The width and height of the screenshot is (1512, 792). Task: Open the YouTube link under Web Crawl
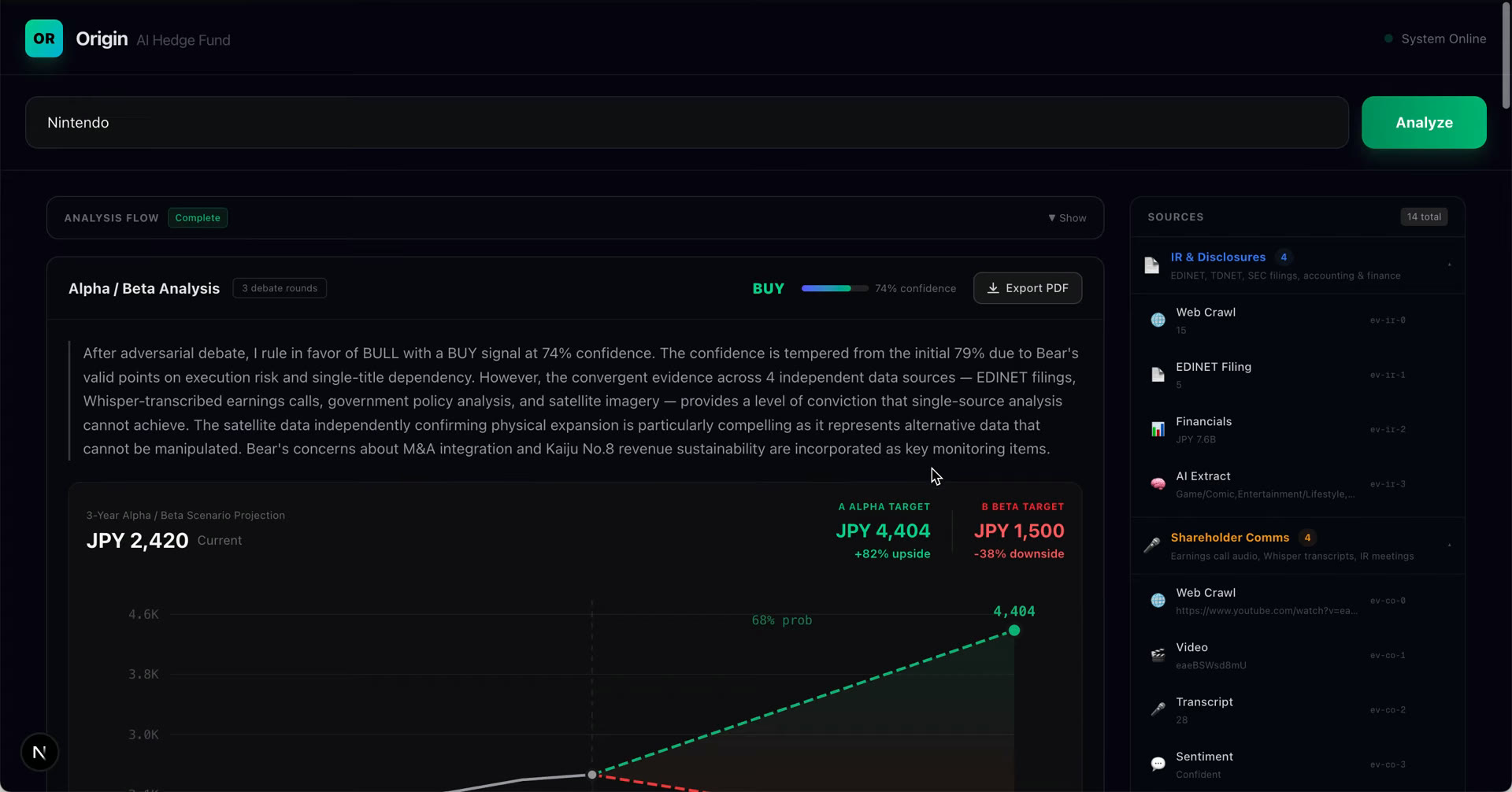tap(1266, 611)
